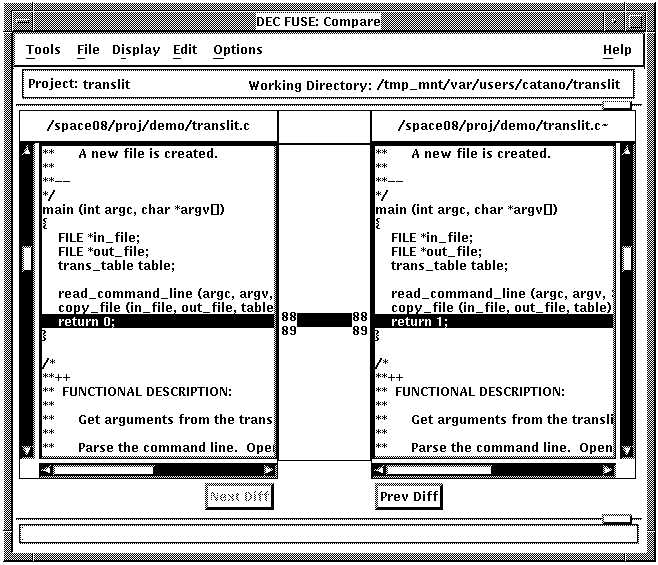Open the Edit menu
658x565 pixels.
pos(185,50)
